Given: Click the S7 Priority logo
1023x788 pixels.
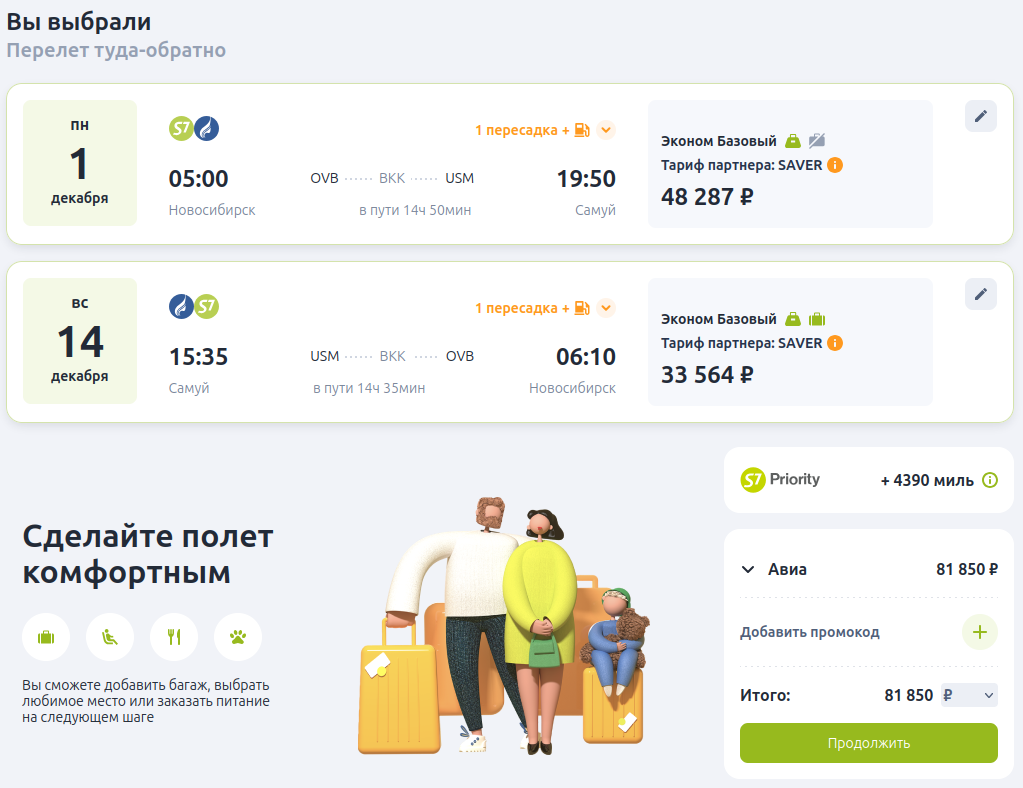Looking at the screenshot, I should coord(780,480).
